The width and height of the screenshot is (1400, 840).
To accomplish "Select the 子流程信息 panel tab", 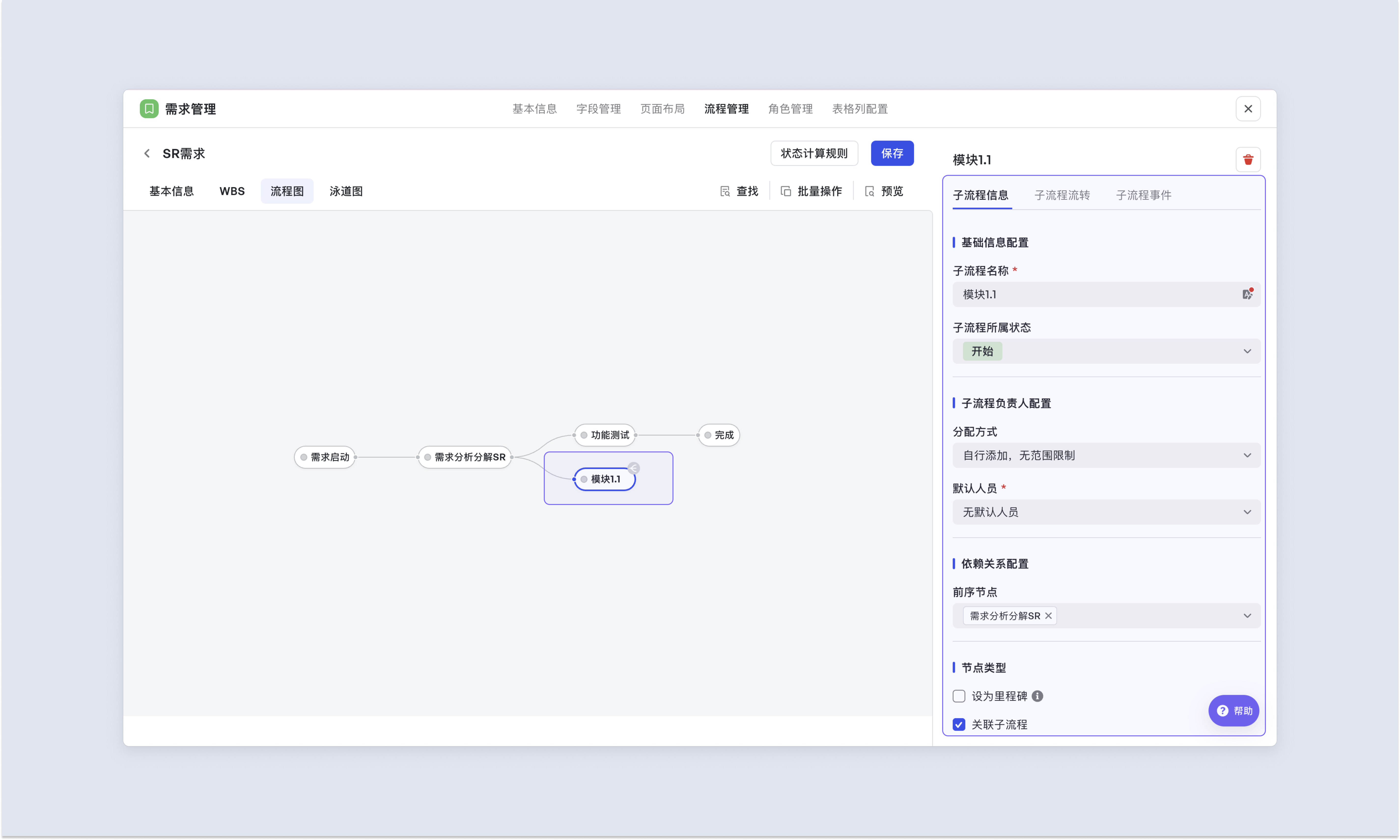I will 981,195.
